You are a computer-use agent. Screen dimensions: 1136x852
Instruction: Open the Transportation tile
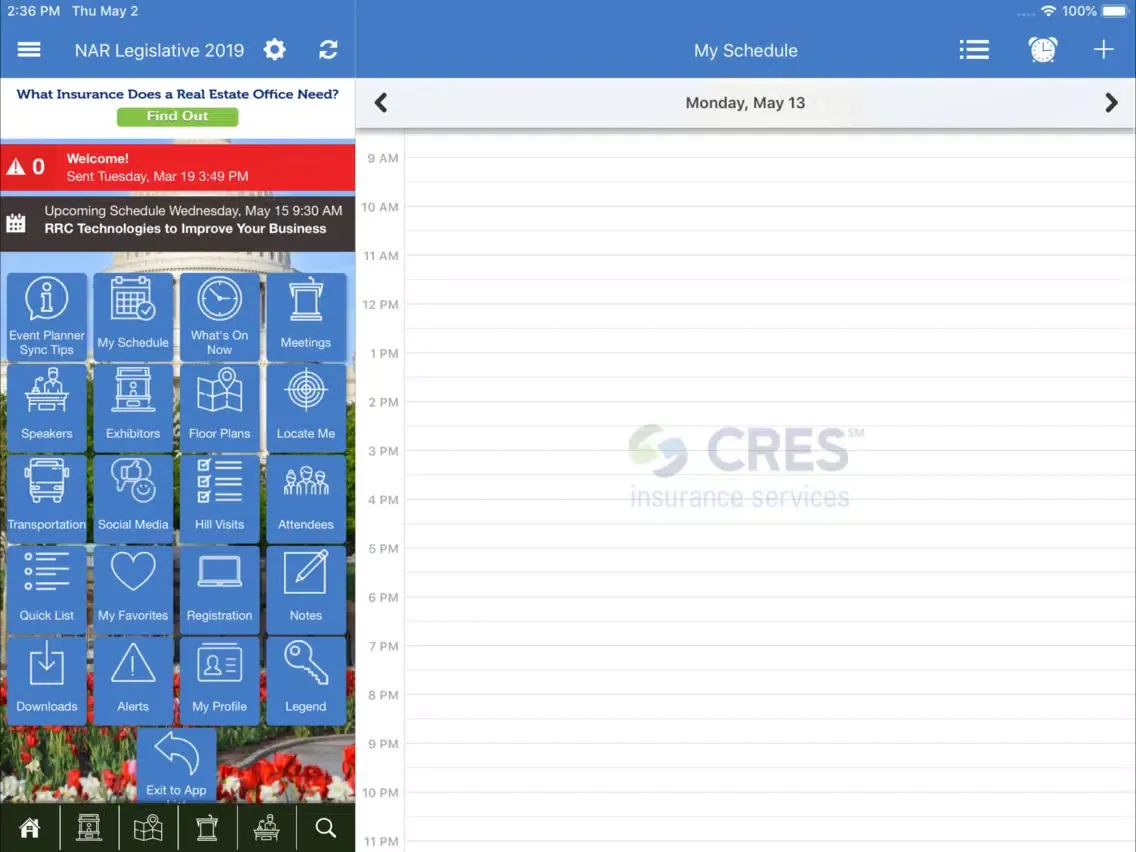[x=47, y=499]
